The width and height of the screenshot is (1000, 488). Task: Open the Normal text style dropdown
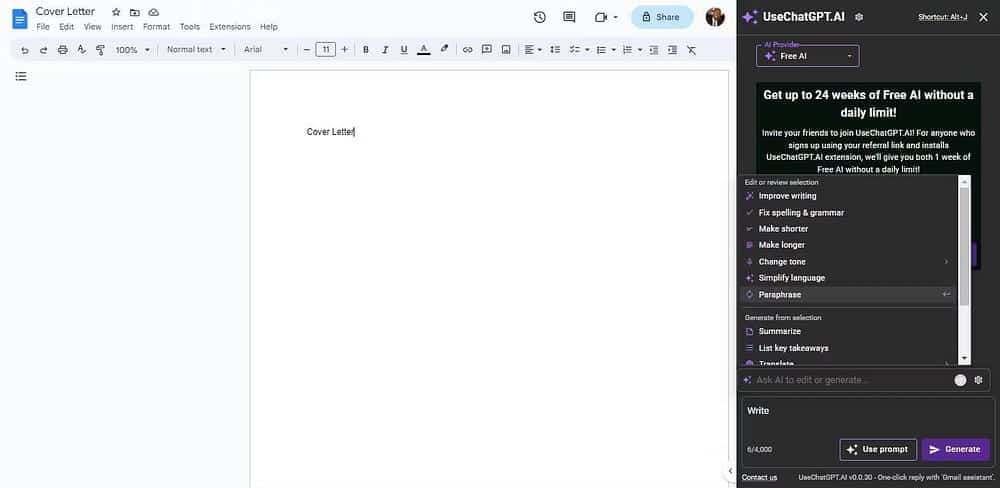click(x=196, y=49)
